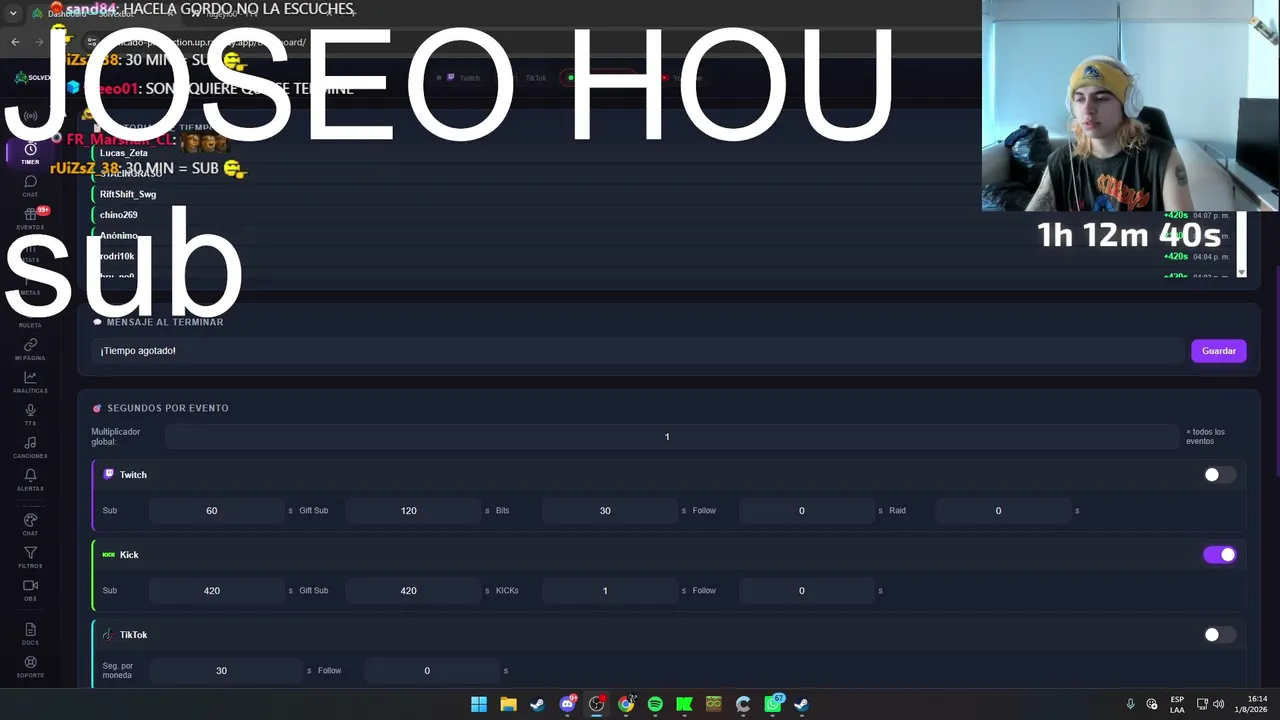Open Windows Start menu
Image resolution: width=1280 pixels, height=720 pixels.
[x=479, y=704]
